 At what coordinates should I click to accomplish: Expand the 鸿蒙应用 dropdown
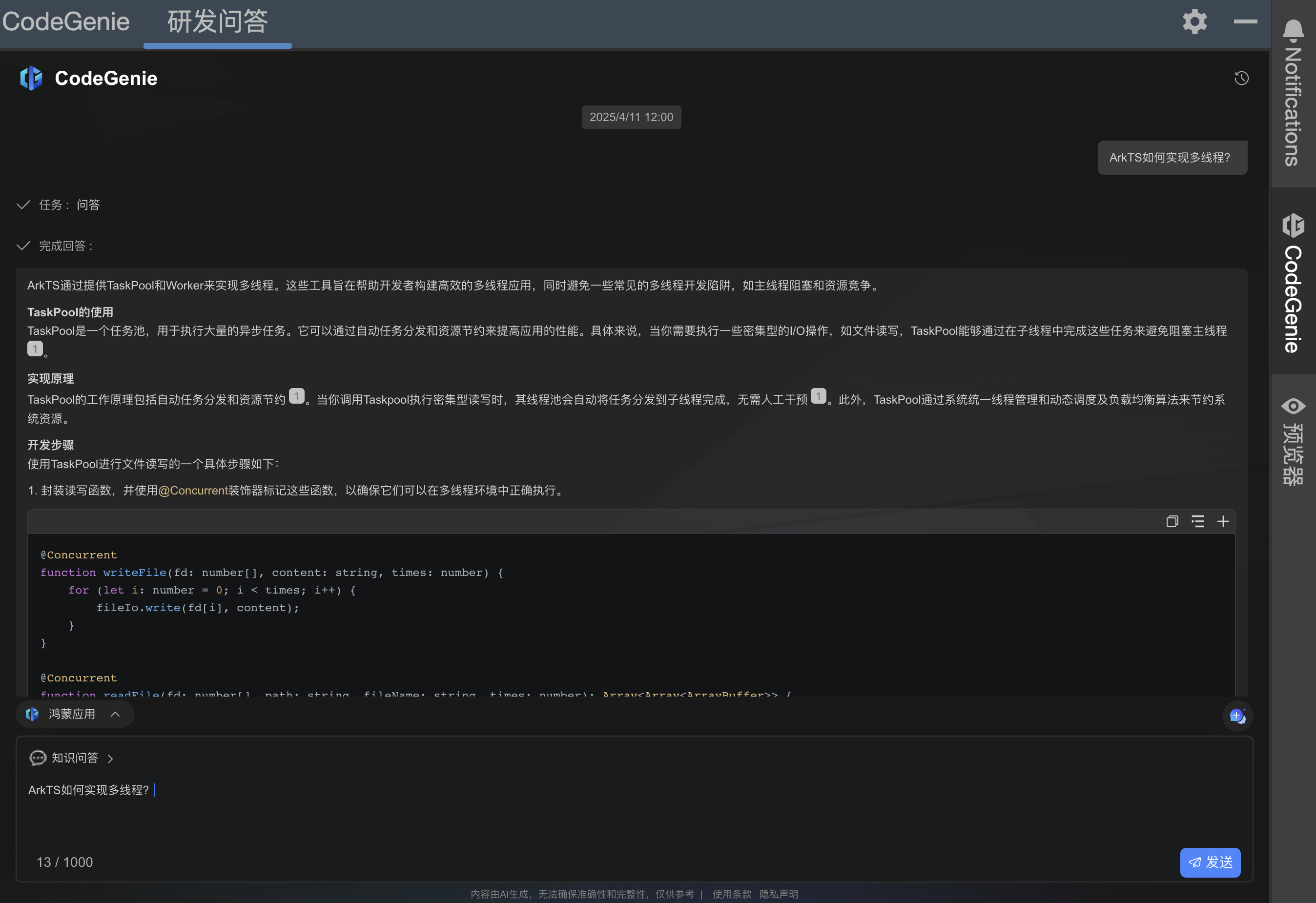(75, 715)
